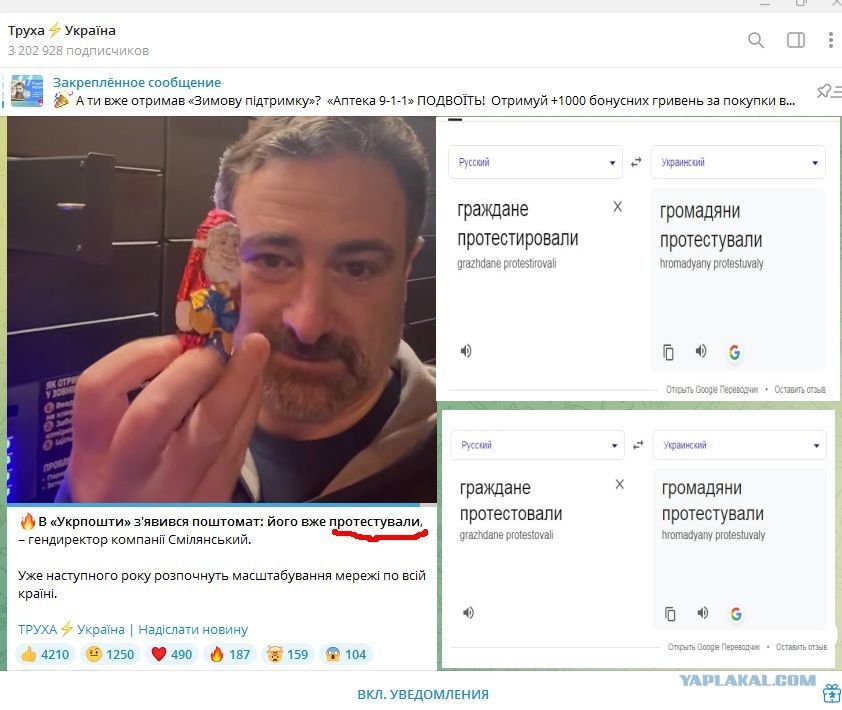The width and height of the screenshot is (842, 710).
Task: Swap languages in the lower translator
Action: [638, 445]
